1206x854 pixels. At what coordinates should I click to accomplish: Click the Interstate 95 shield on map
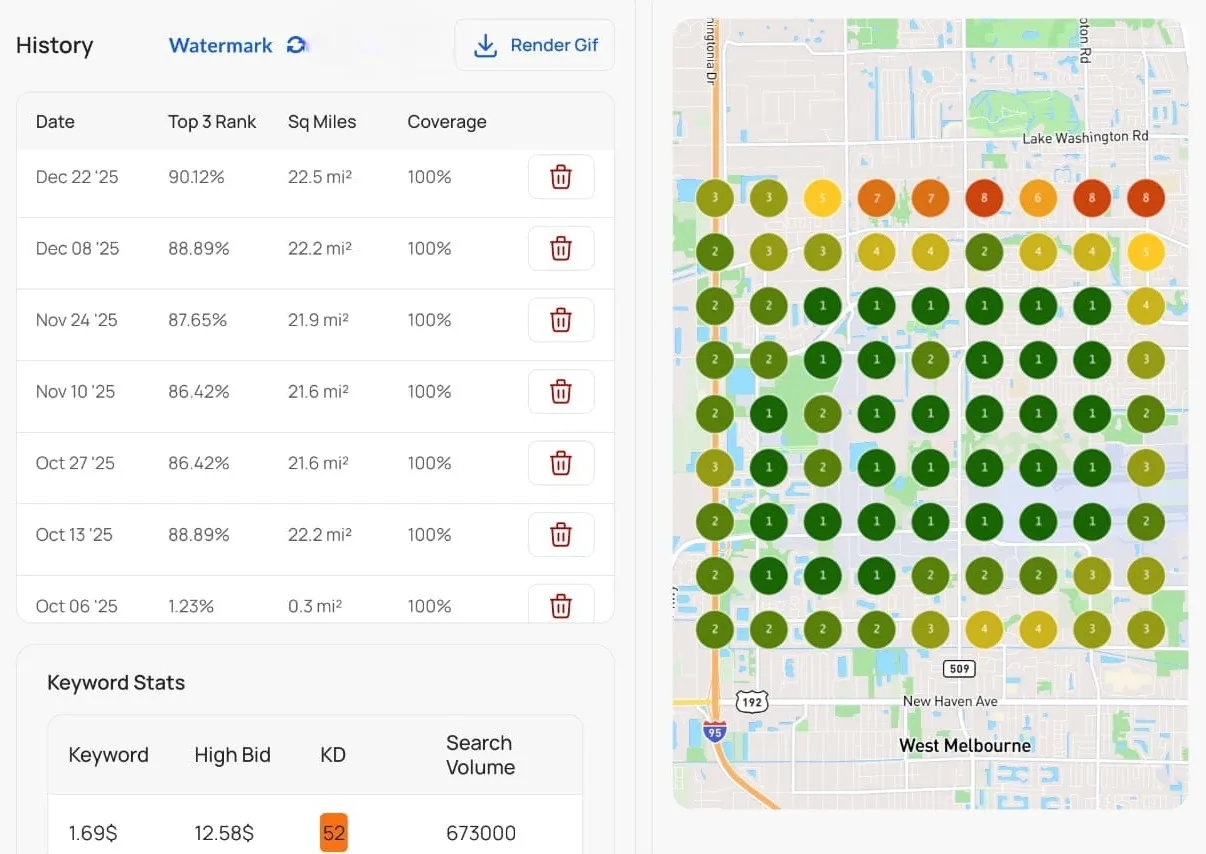(x=714, y=732)
